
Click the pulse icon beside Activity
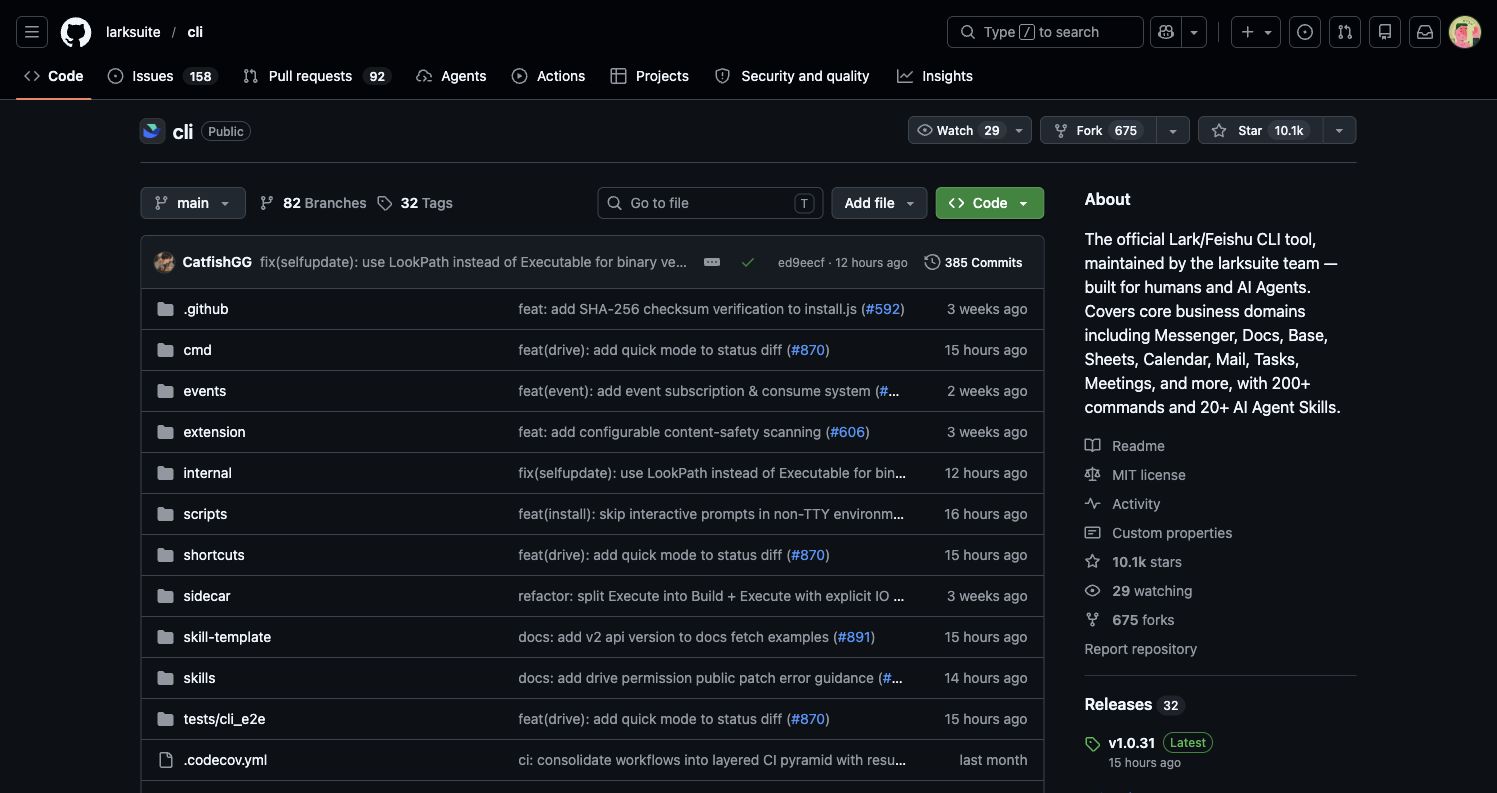1093,504
